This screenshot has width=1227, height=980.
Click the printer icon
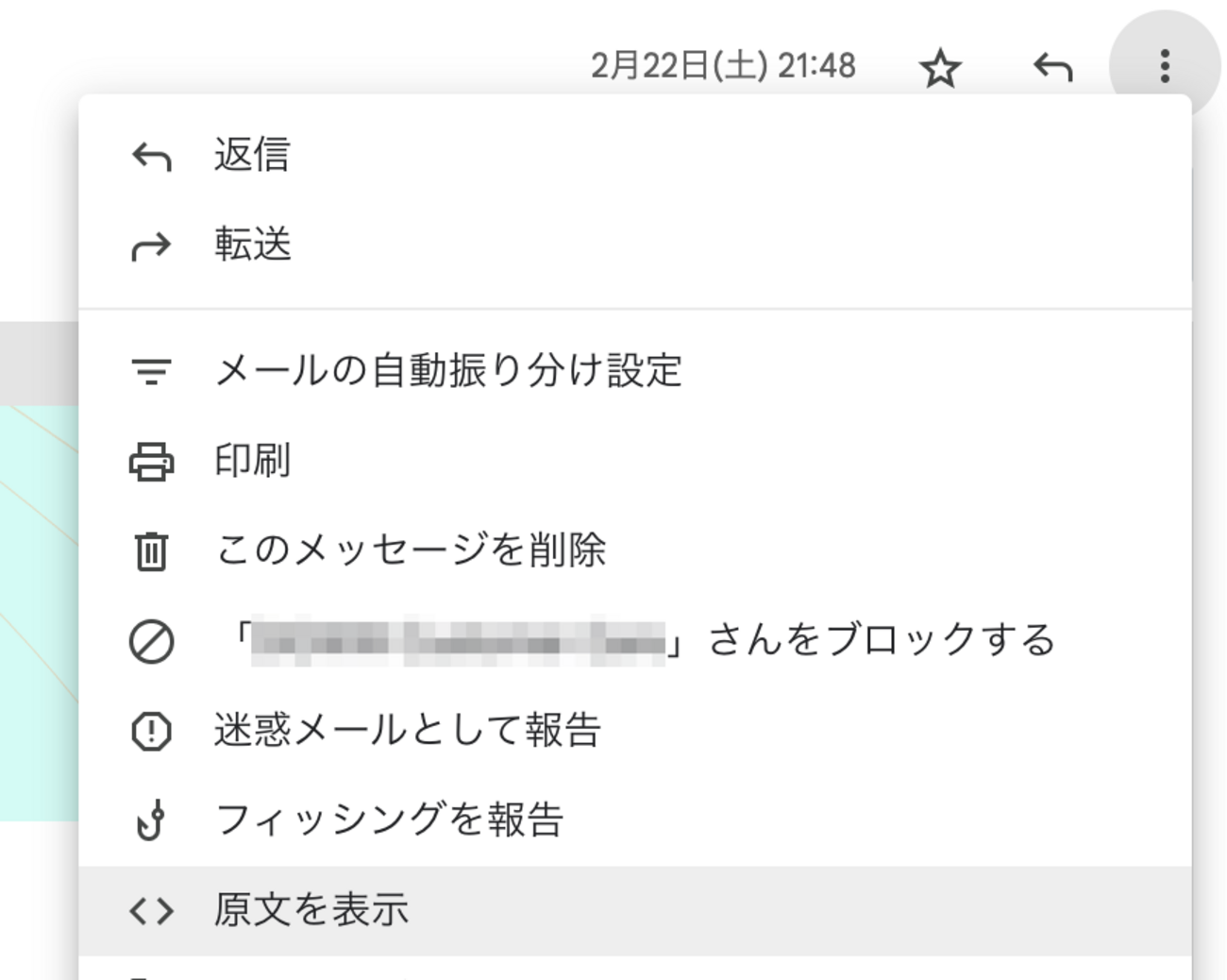pos(151,462)
